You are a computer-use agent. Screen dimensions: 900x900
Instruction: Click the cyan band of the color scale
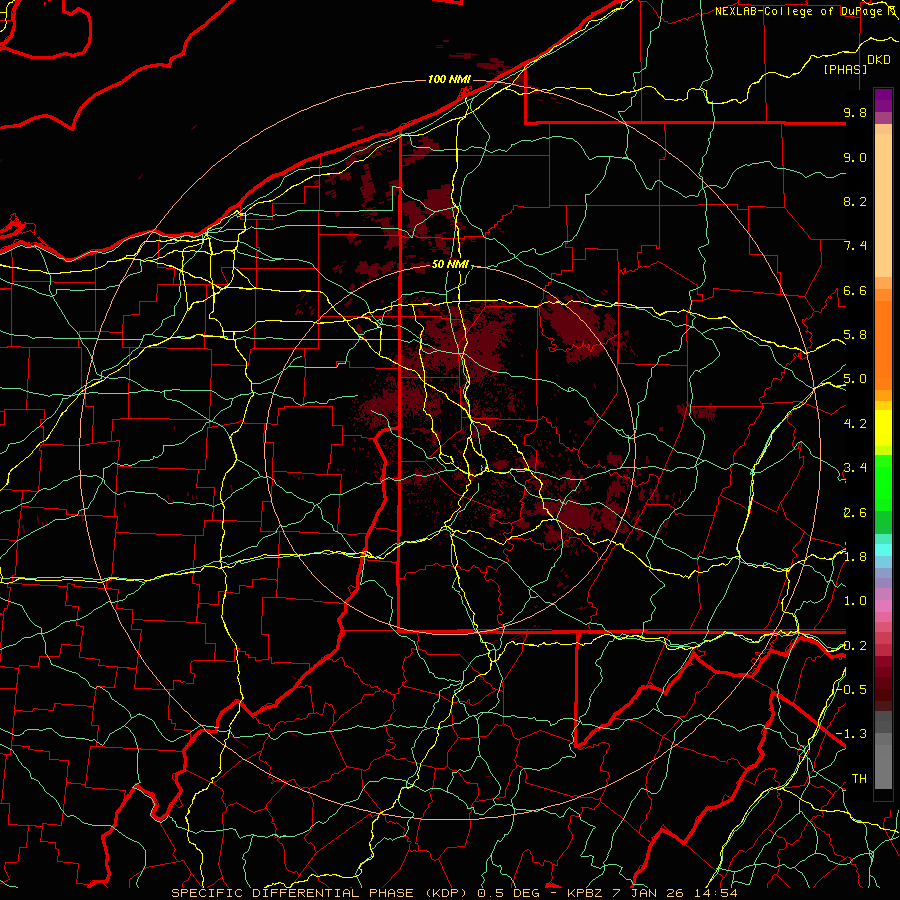pos(883,550)
